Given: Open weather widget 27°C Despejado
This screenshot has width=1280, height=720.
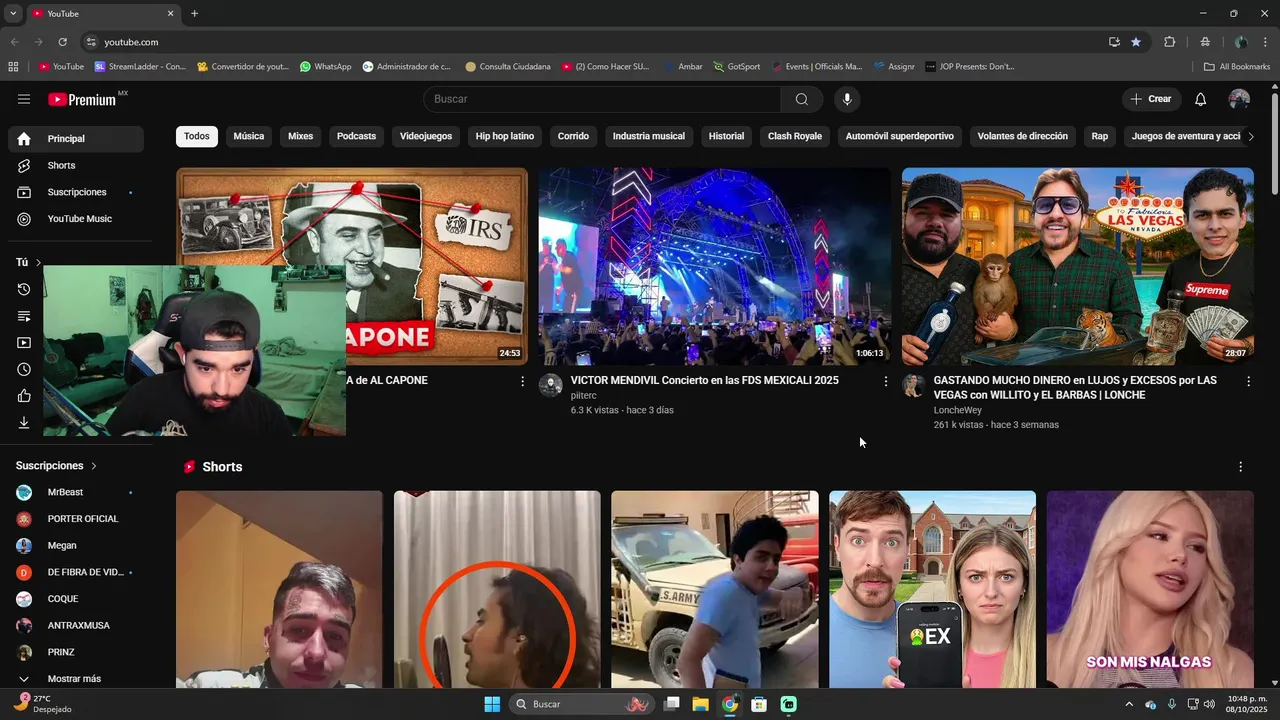Looking at the screenshot, I should (x=42, y=704).
